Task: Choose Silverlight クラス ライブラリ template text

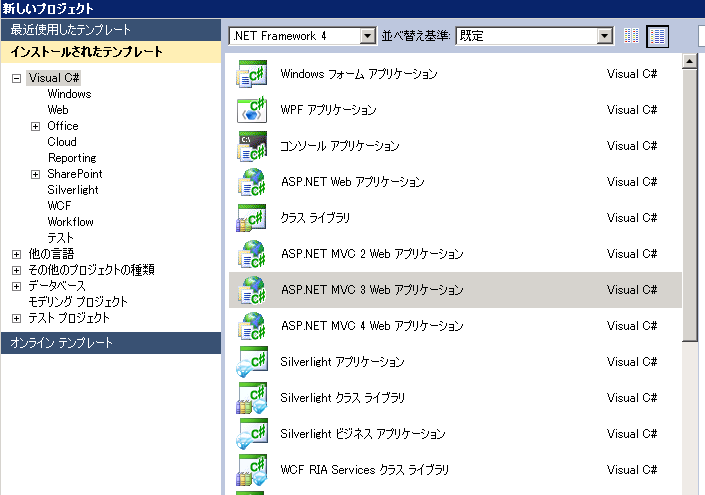Action: coord(342,397)
